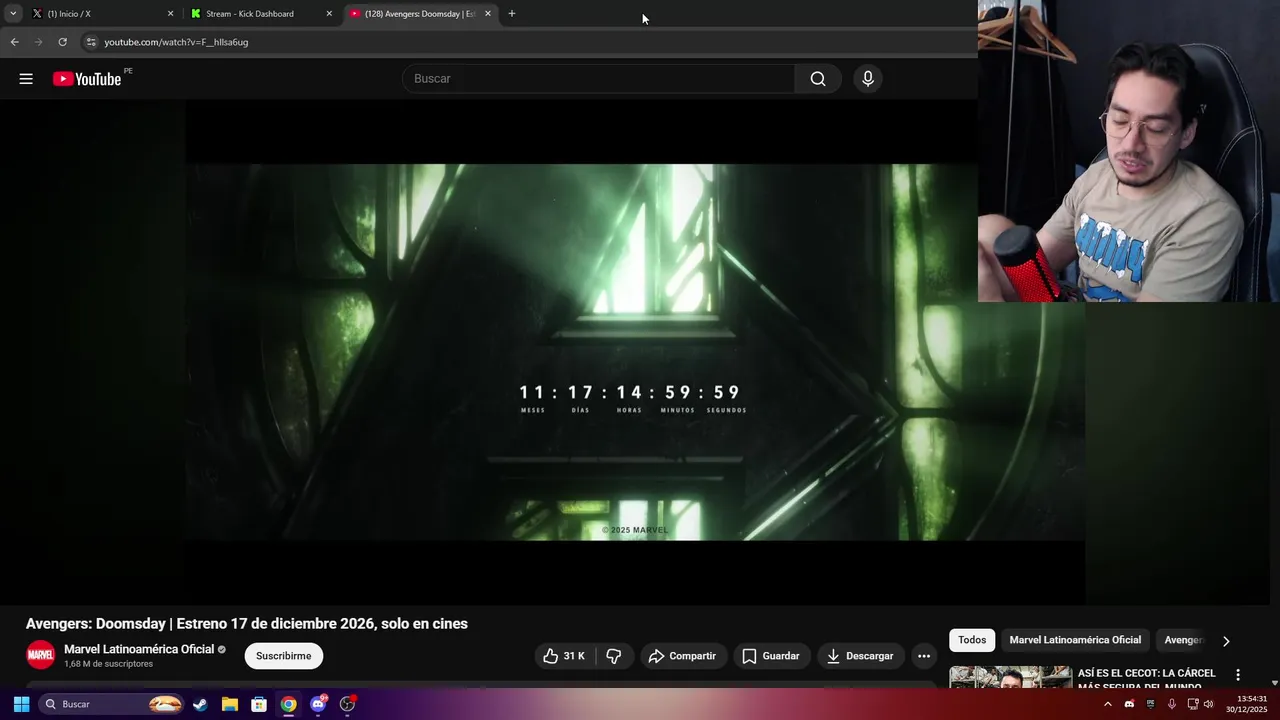
Task: Open the YouTube hamburger guide menu
Action: [x=26, y=79]
